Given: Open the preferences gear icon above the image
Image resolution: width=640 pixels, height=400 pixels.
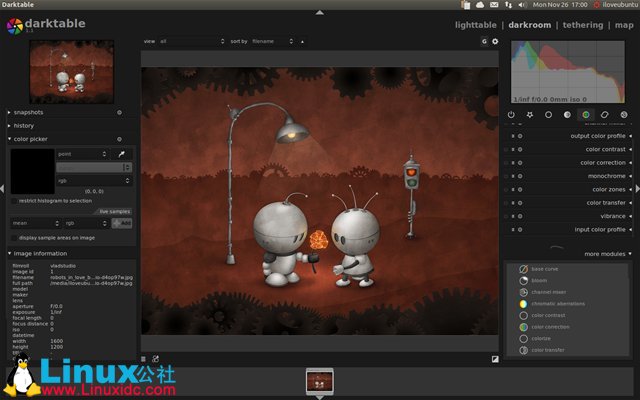Looking at the screenshot, I should [494, 41].
